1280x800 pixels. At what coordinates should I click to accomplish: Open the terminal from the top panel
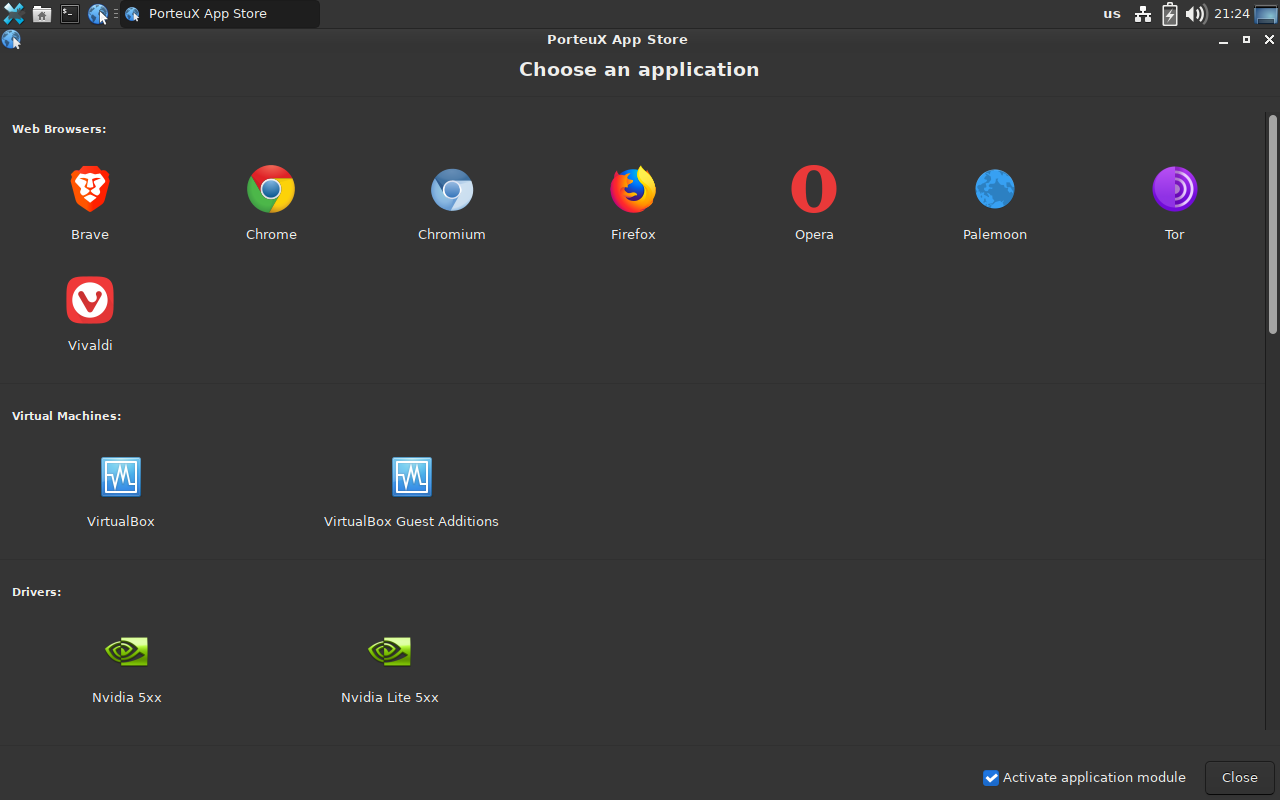pos(69,14)
